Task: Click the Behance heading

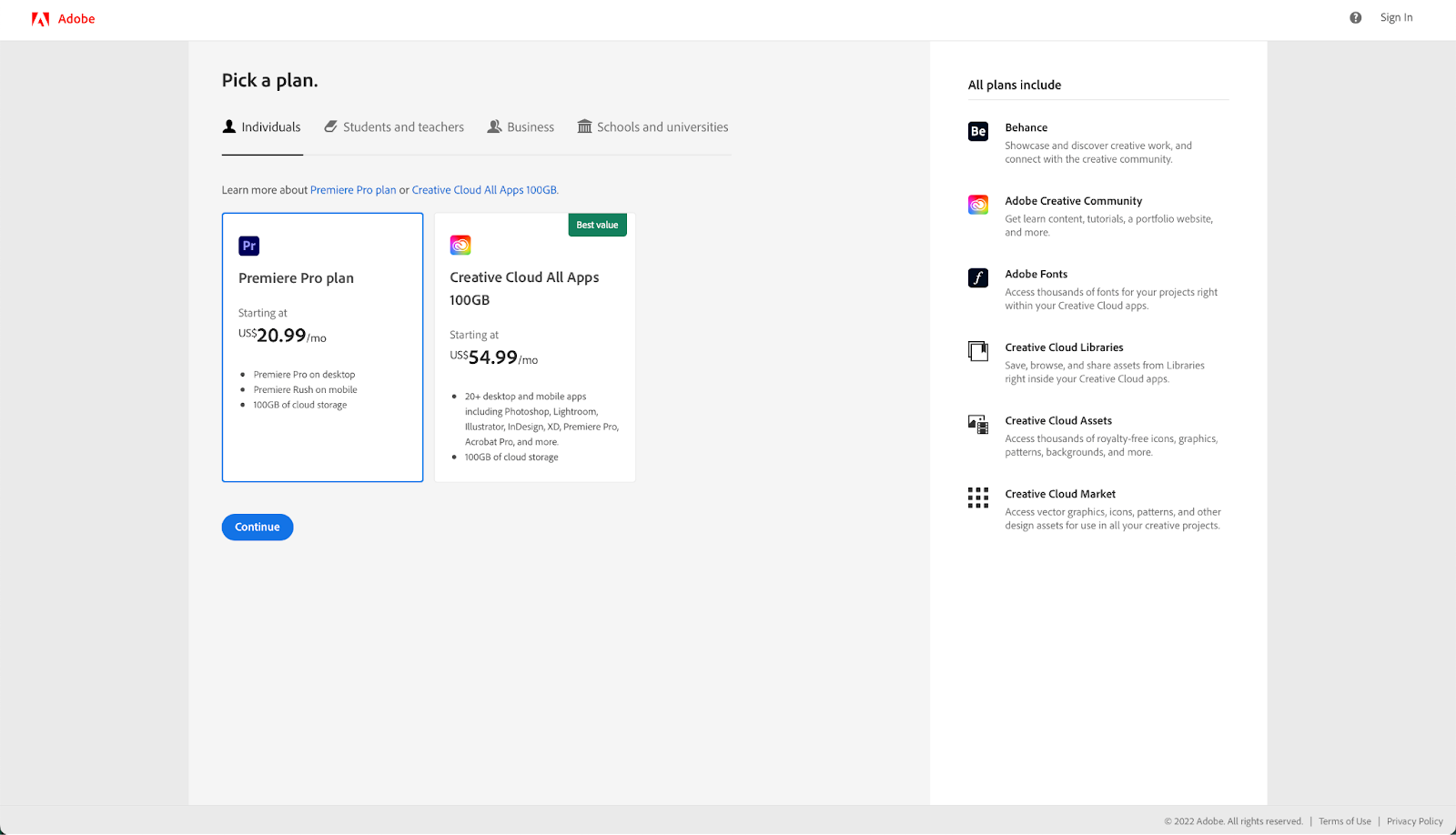Action: coord(1026,128)
